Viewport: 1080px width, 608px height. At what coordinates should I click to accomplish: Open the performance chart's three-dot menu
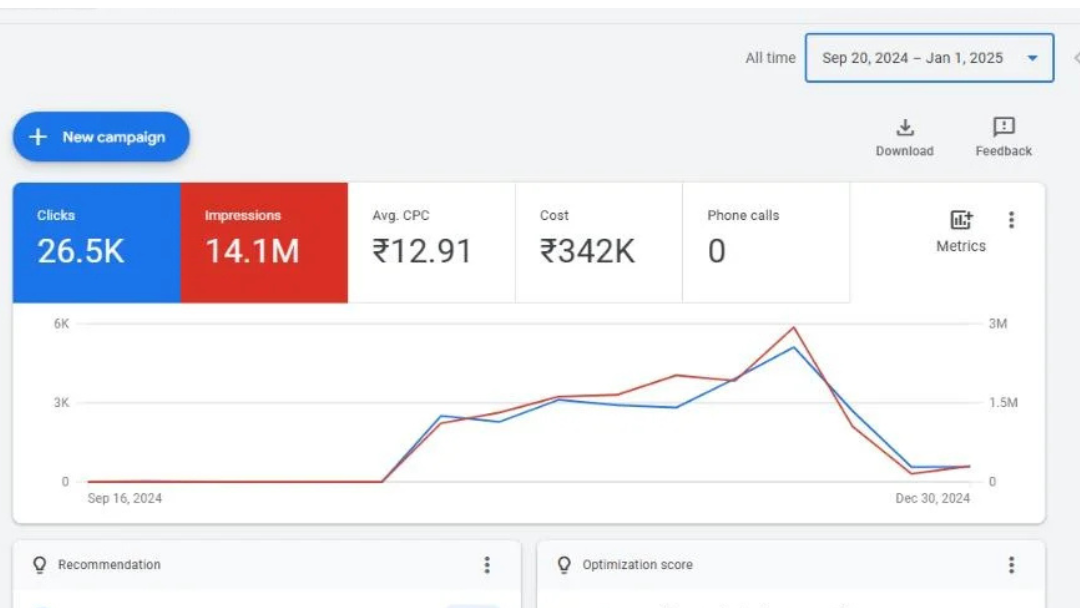click(1011, 220)
